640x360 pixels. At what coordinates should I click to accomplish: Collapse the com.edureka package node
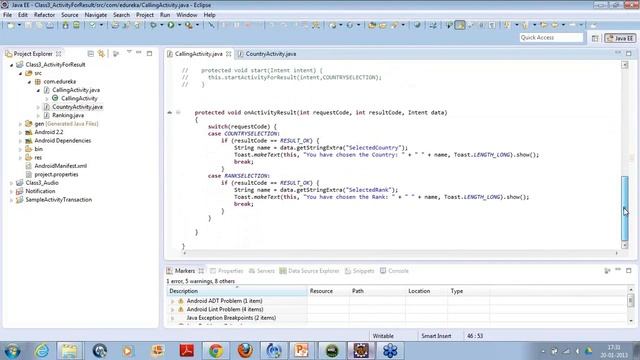[x=29, y=82]
